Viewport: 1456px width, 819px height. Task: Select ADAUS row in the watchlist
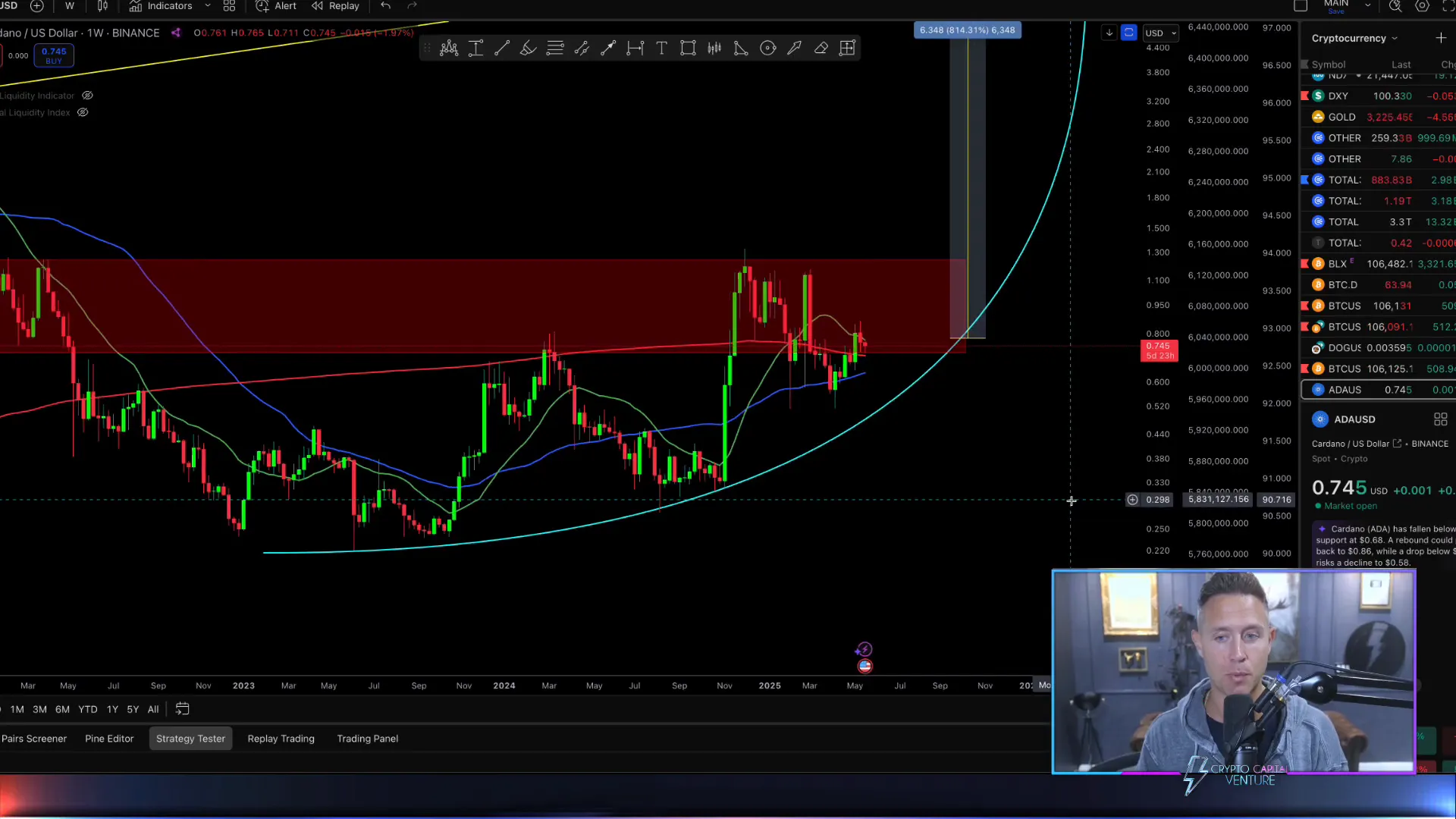tap(1378, 390)
